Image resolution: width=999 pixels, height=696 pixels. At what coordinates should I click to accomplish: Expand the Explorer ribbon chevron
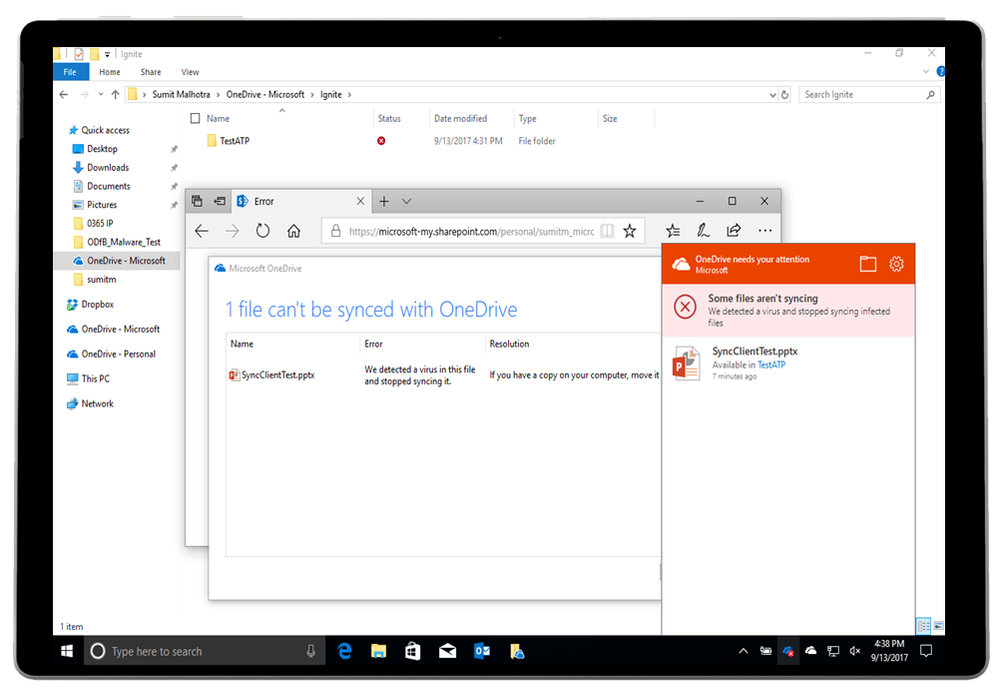point(926,71)
